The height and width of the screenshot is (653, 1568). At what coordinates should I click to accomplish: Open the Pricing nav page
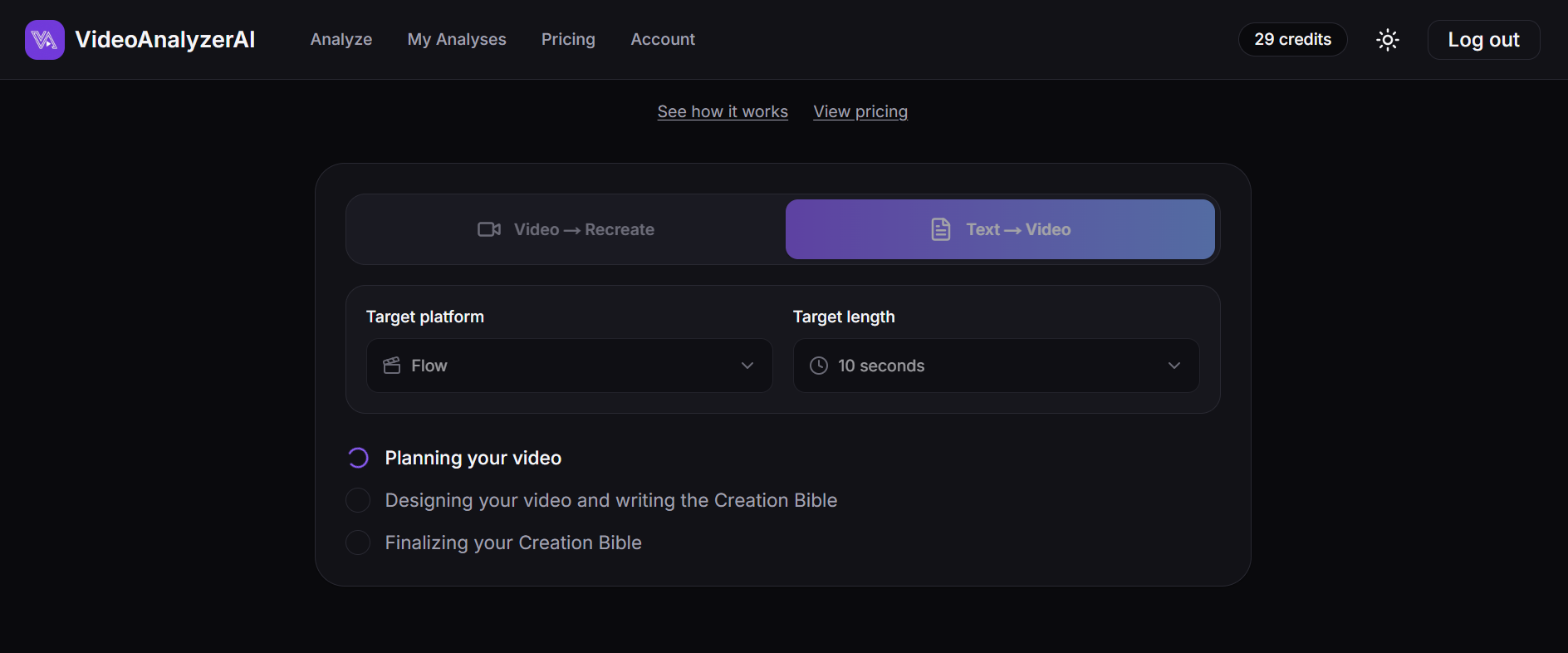tap(568, 40)
